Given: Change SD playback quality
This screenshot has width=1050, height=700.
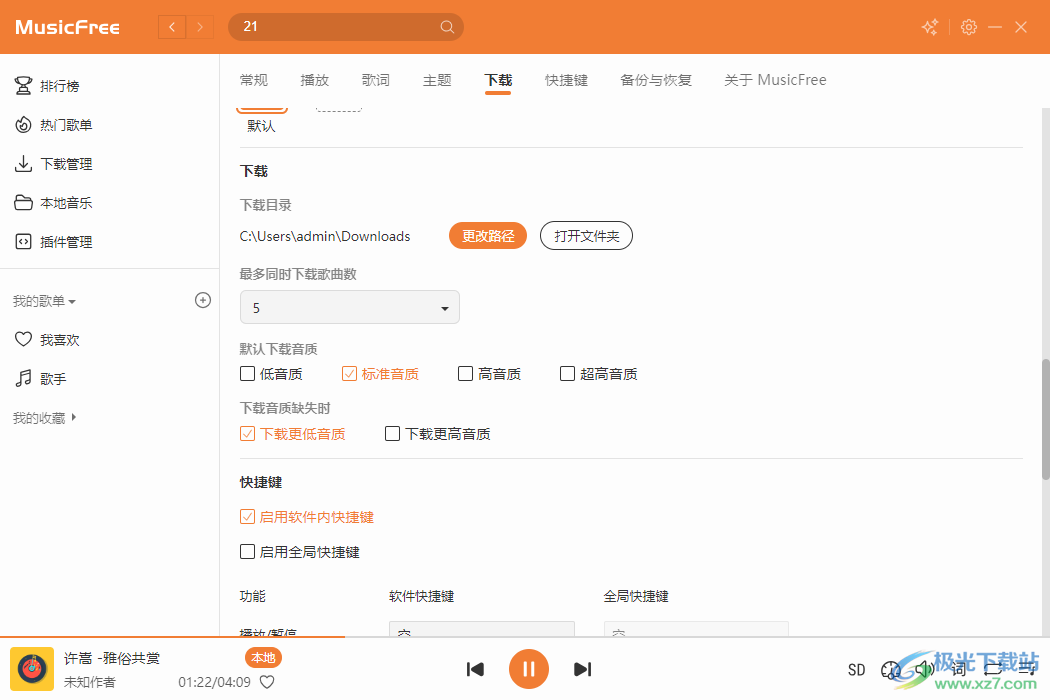Looking at the screenshot, I should click(856, 670).
